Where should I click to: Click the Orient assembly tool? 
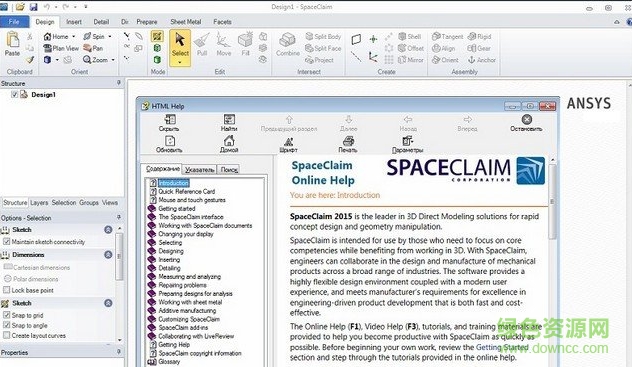tap(445, 60)
